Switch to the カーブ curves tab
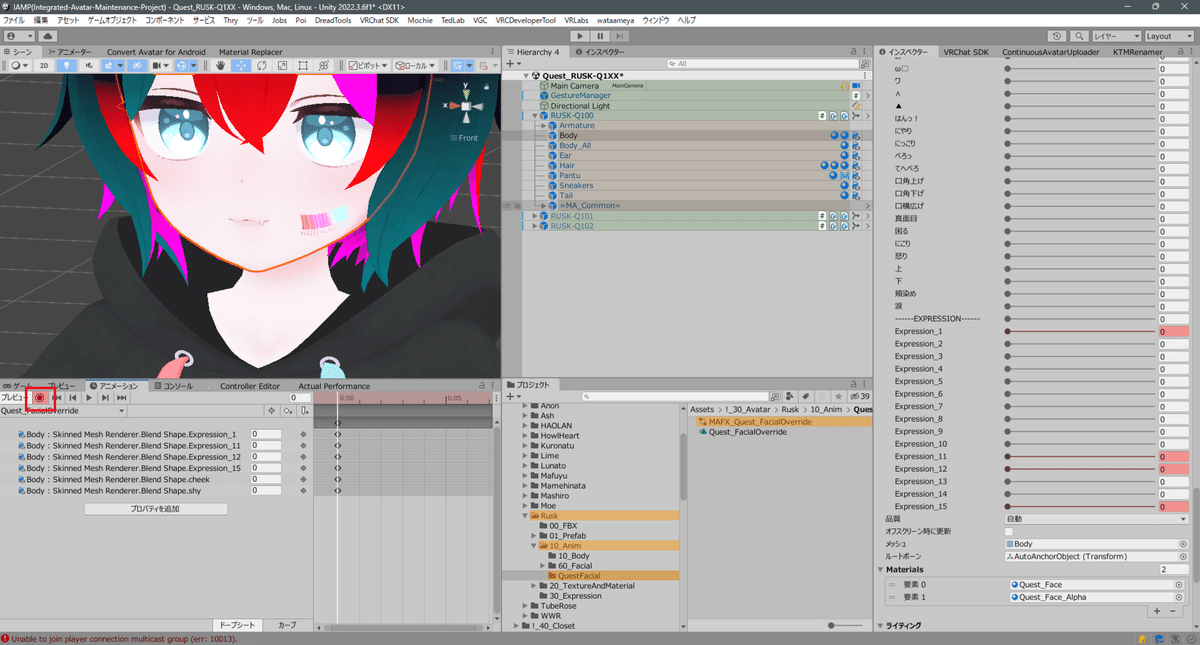The height and width of the screenshot is (645, 1200). (287, 625)
